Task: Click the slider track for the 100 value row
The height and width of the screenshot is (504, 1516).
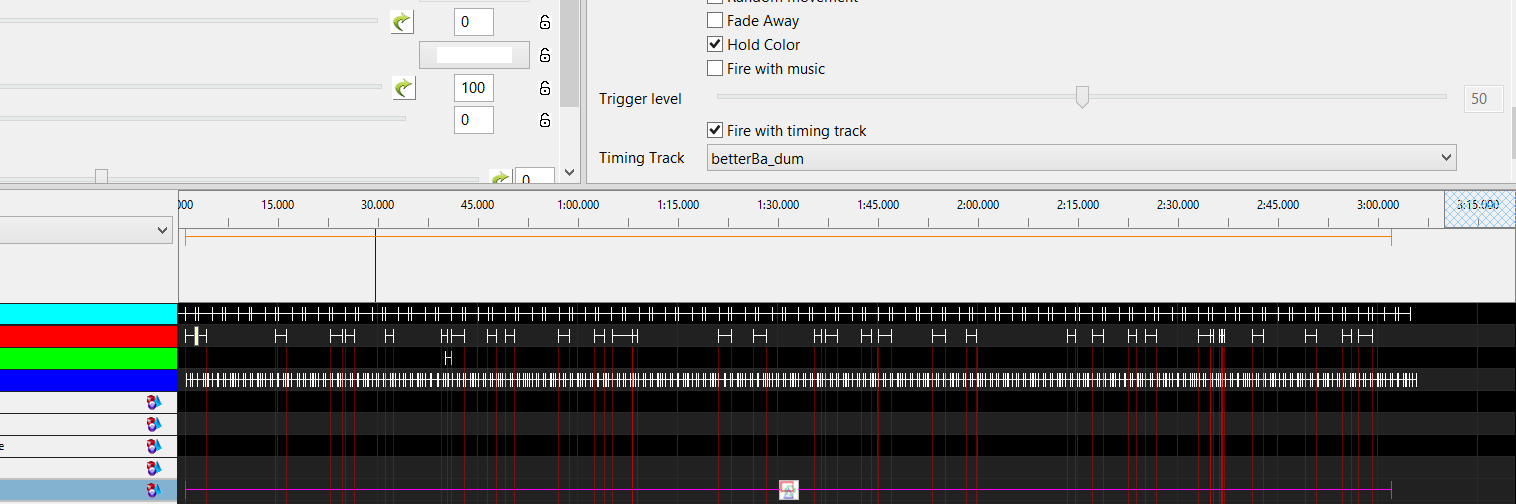Action: [190, 87]
